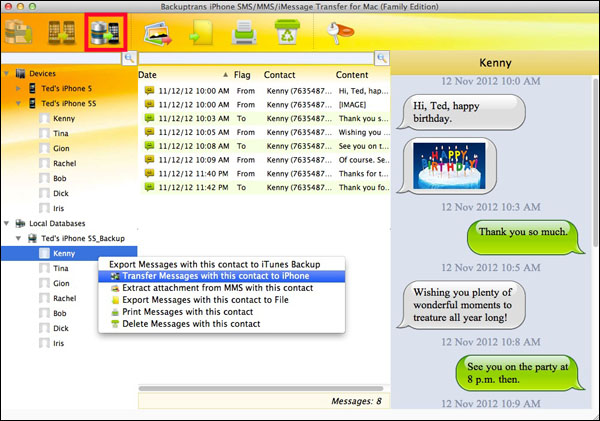The height and width of the screenshot is (421, 600).
Task: Select Kenny under Ted's iPhone 5S device
Action: point(64,118)
